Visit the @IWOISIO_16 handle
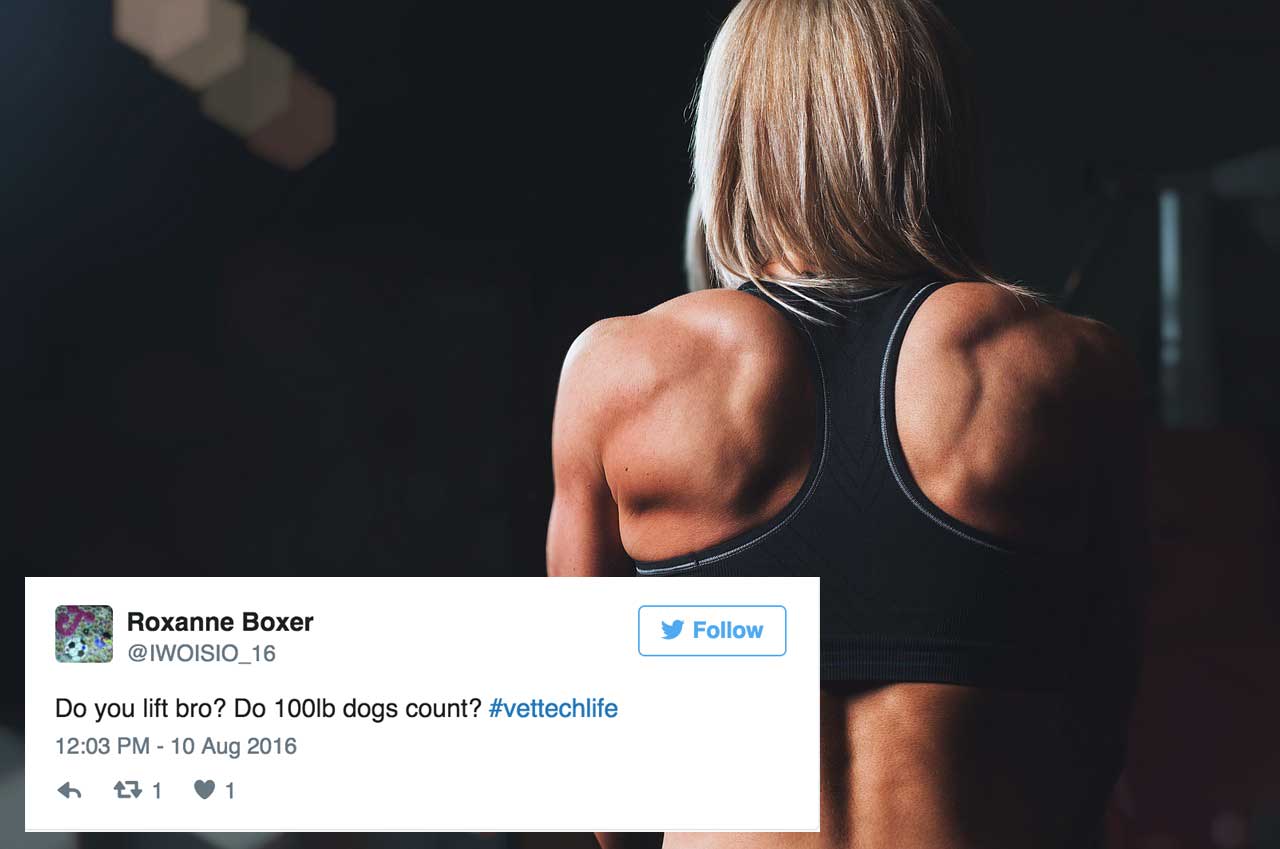Image resolution: width=1280 pixels, height=849 pixels. coord(201,654)
